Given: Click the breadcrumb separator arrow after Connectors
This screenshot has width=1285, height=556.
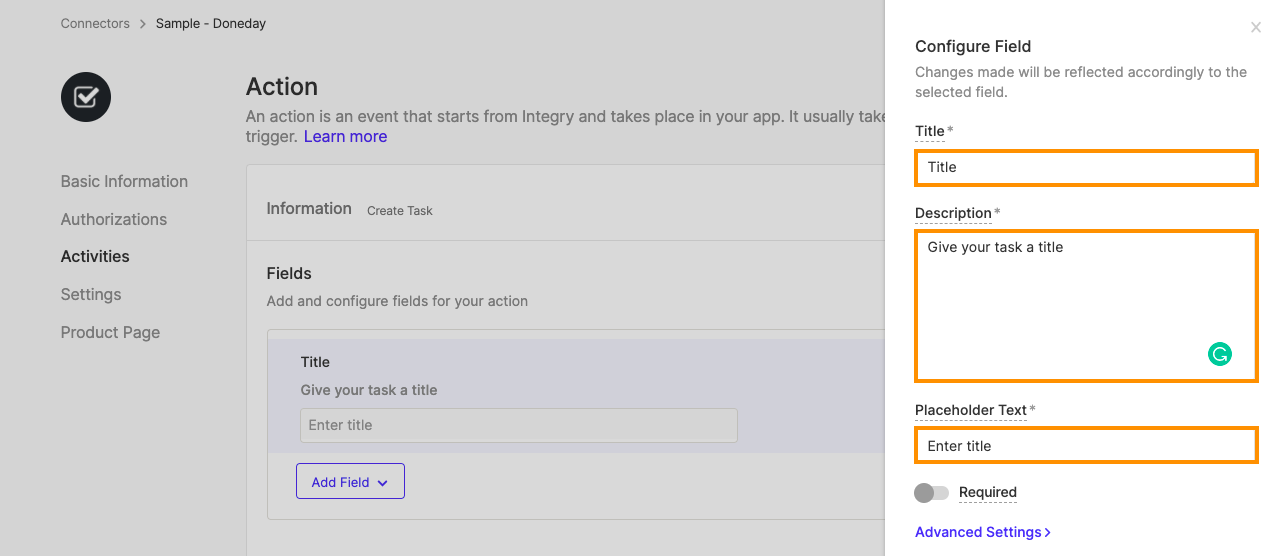Looking at the screenshot, I should coord(143,23).
